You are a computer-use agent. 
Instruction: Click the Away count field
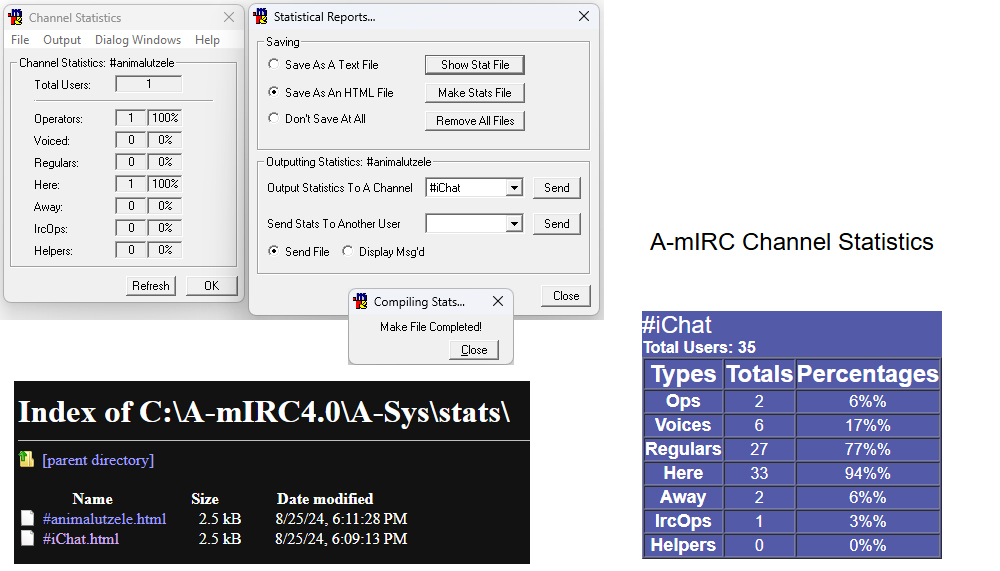131,205
